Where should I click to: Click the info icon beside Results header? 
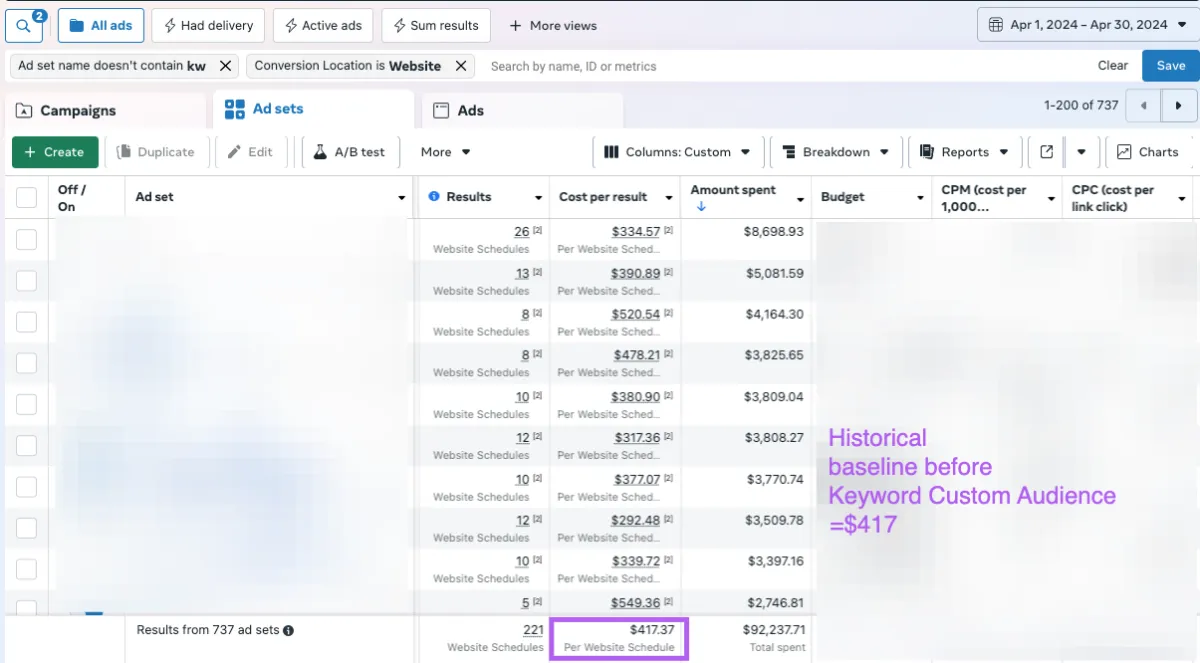pos(434,197)
